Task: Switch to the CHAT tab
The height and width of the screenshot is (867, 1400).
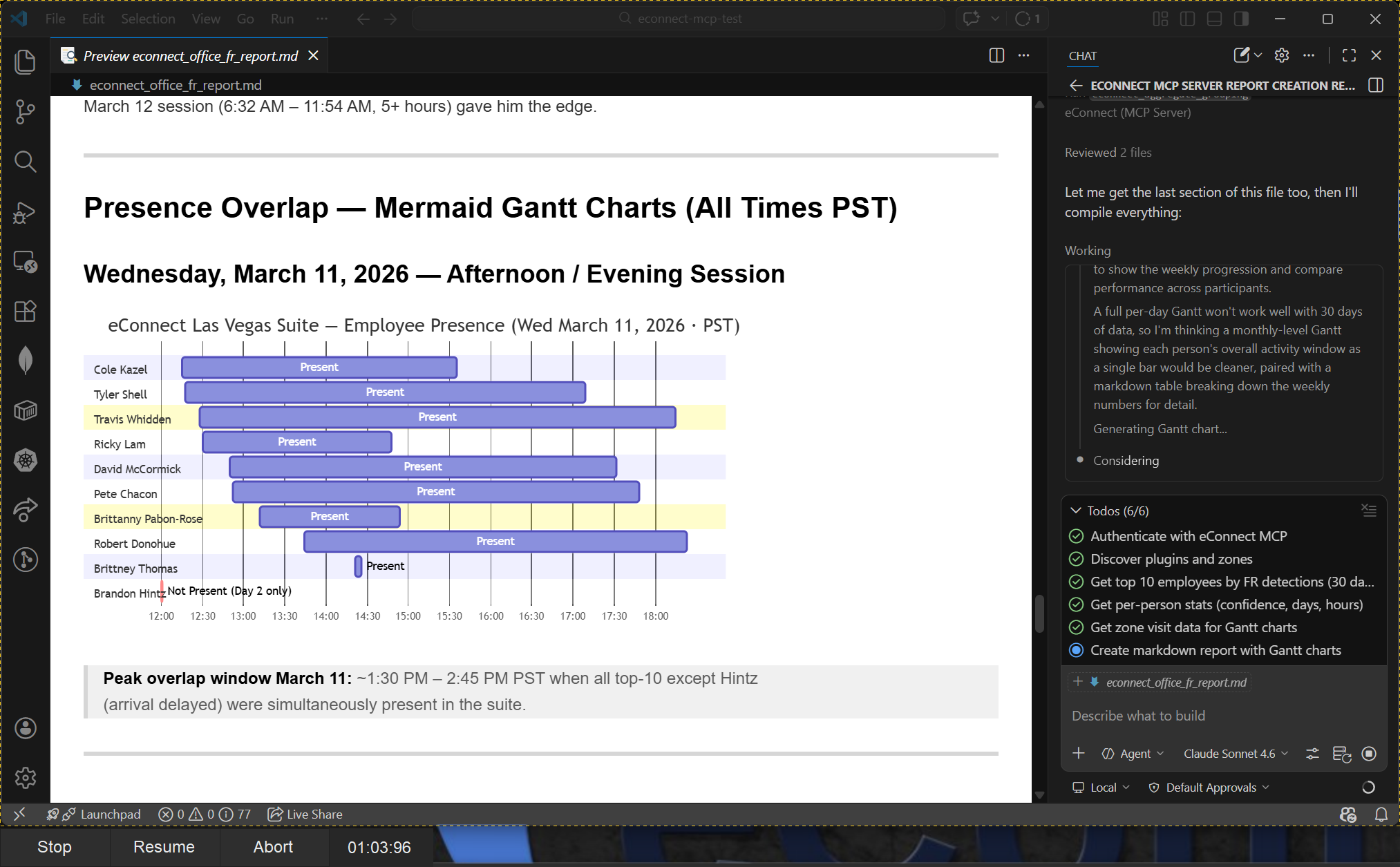Action: tap(1082, 56)
